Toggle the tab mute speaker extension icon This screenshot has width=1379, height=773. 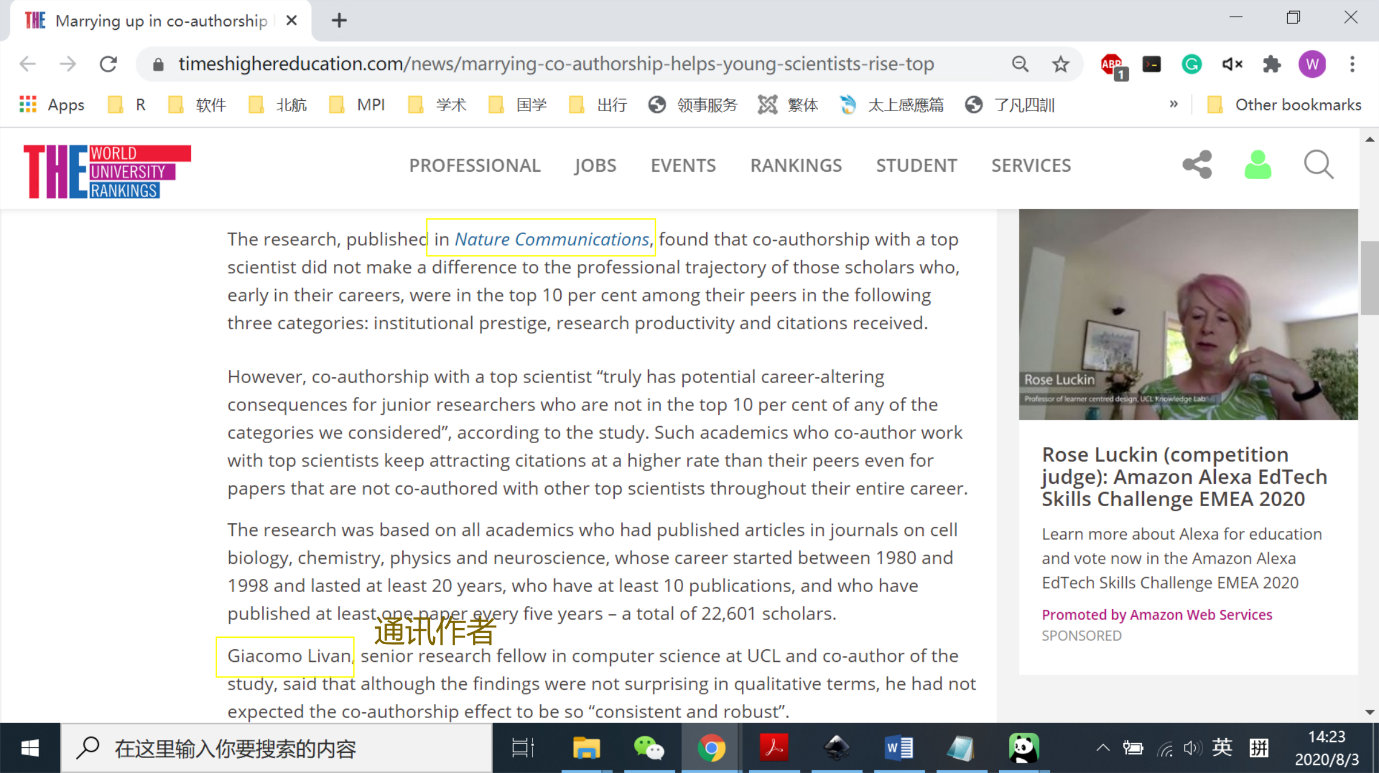pos(1232,64)
